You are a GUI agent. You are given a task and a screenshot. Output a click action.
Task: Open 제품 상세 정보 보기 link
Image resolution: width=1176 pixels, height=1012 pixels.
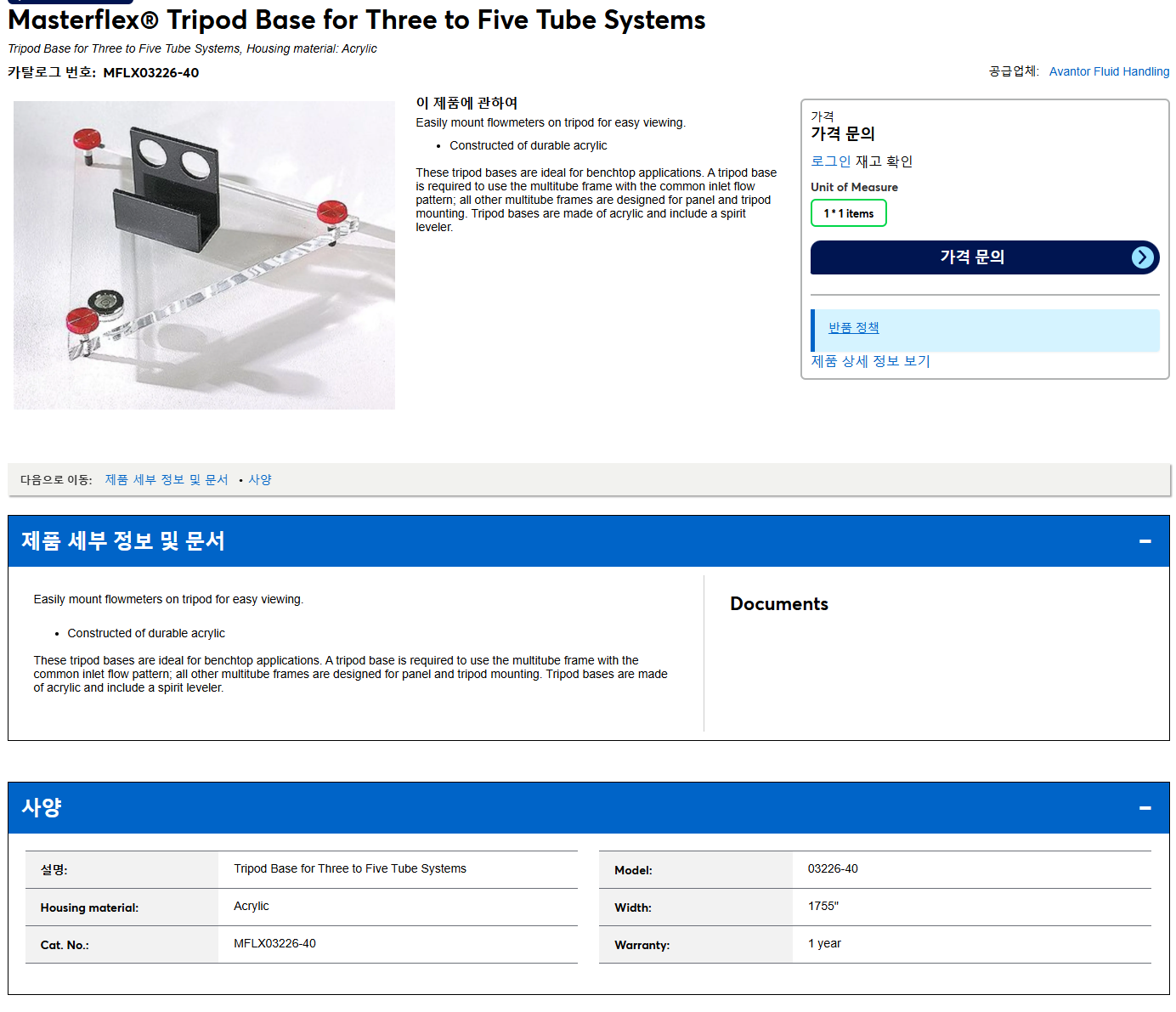click(x=870, y=361)
